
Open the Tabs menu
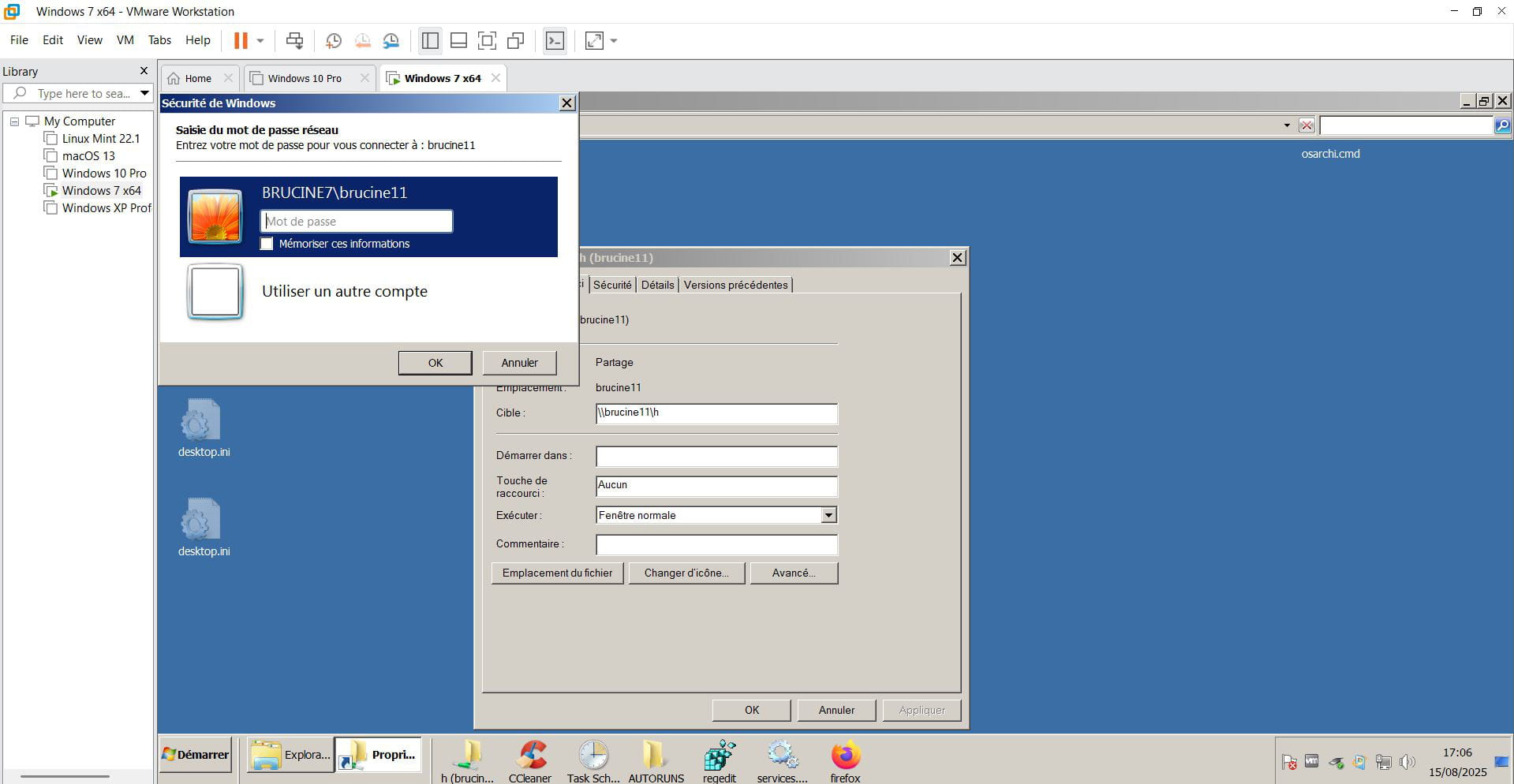(x=159, y=40)
